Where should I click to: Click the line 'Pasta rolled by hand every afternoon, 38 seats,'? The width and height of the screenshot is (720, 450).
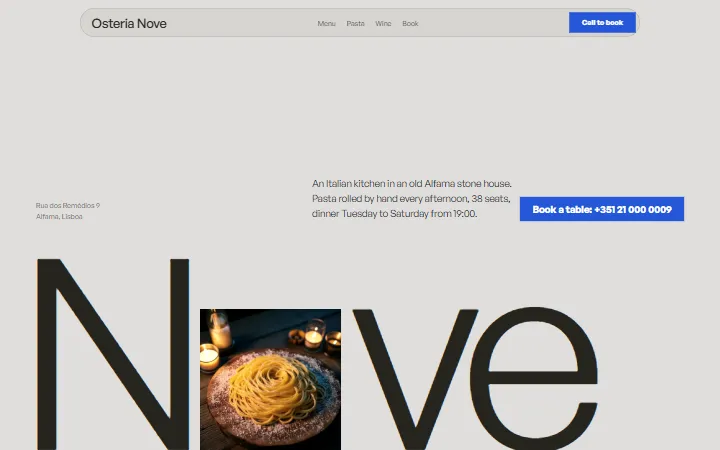click(x=411, y=199)
